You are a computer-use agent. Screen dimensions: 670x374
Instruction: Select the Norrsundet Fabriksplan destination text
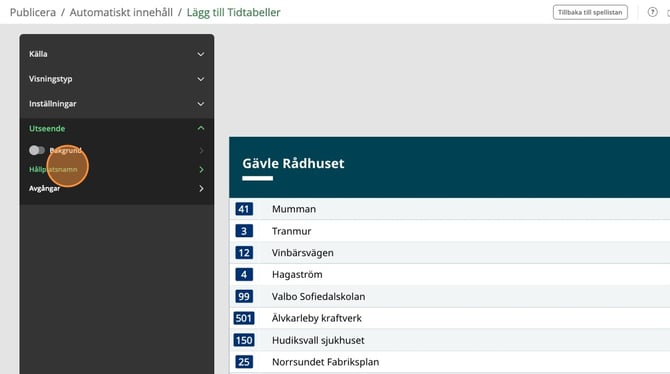click(325, 362)
